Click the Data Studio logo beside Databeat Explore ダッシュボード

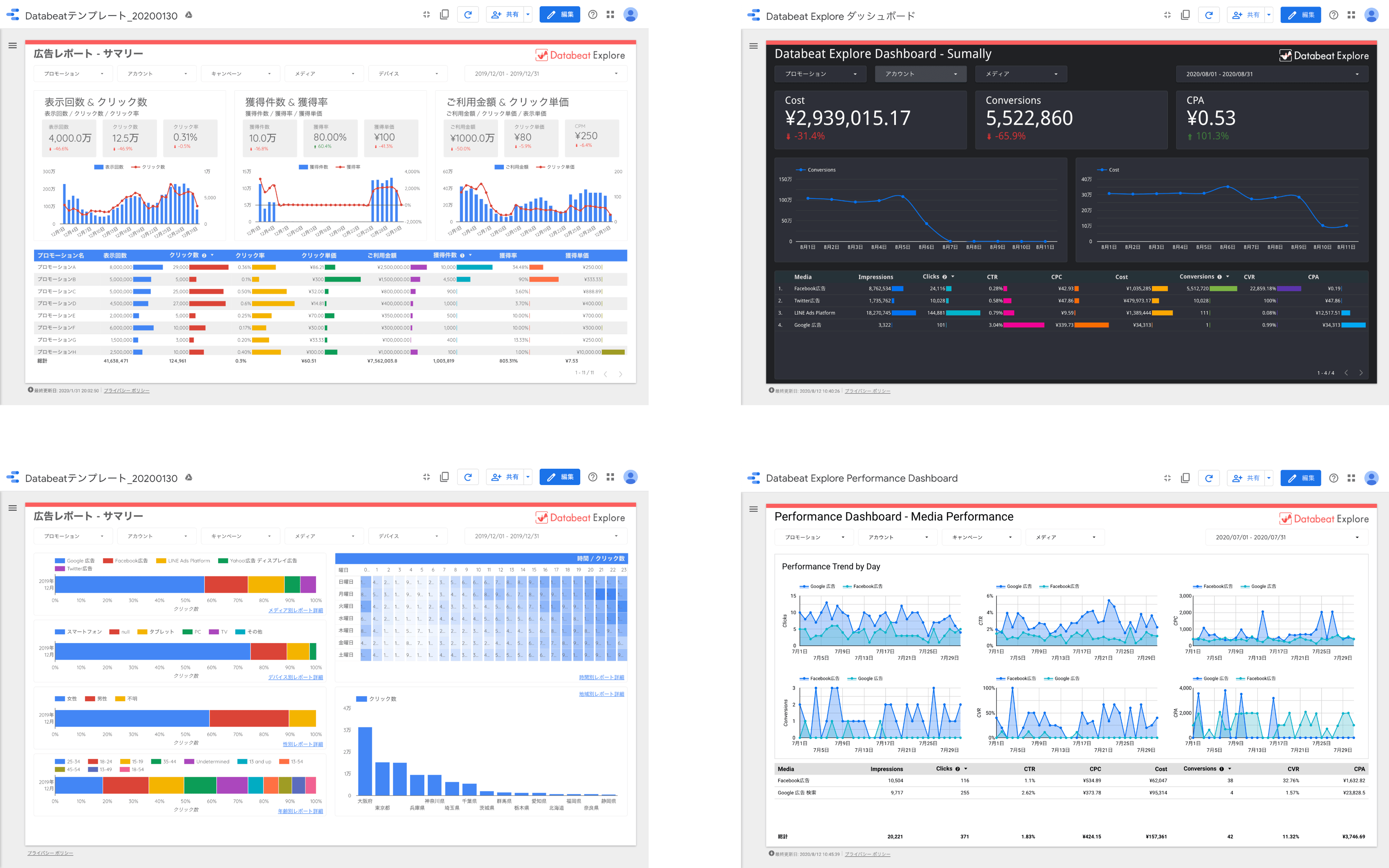(753, 16)
